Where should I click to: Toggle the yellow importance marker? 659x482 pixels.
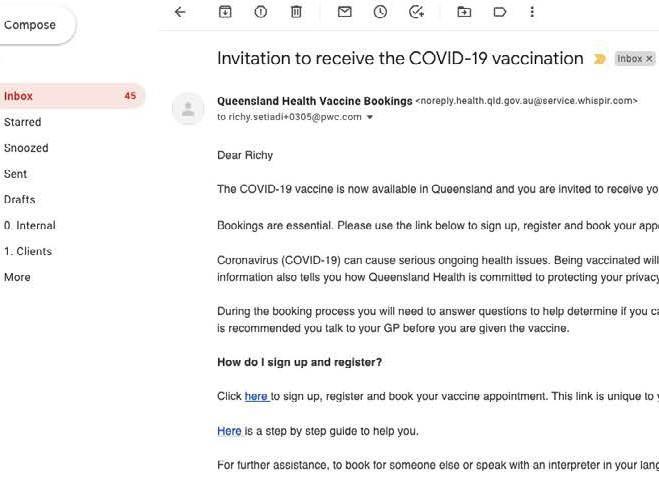click(x=600, y=59)
